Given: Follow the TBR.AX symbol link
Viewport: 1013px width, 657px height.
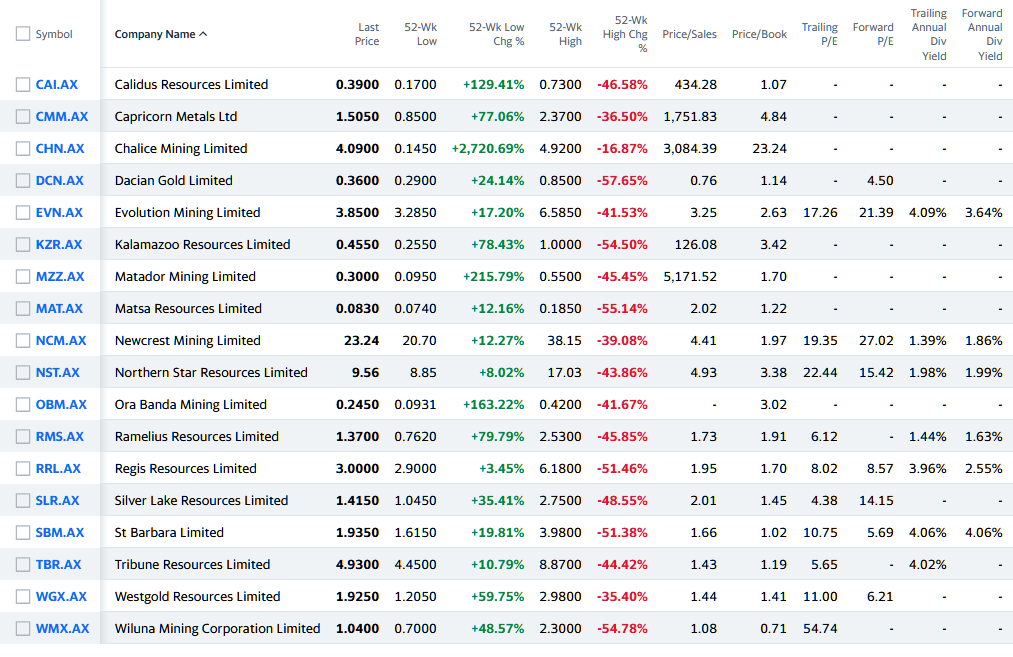Looking at the screenshot, I should point(58,564).
